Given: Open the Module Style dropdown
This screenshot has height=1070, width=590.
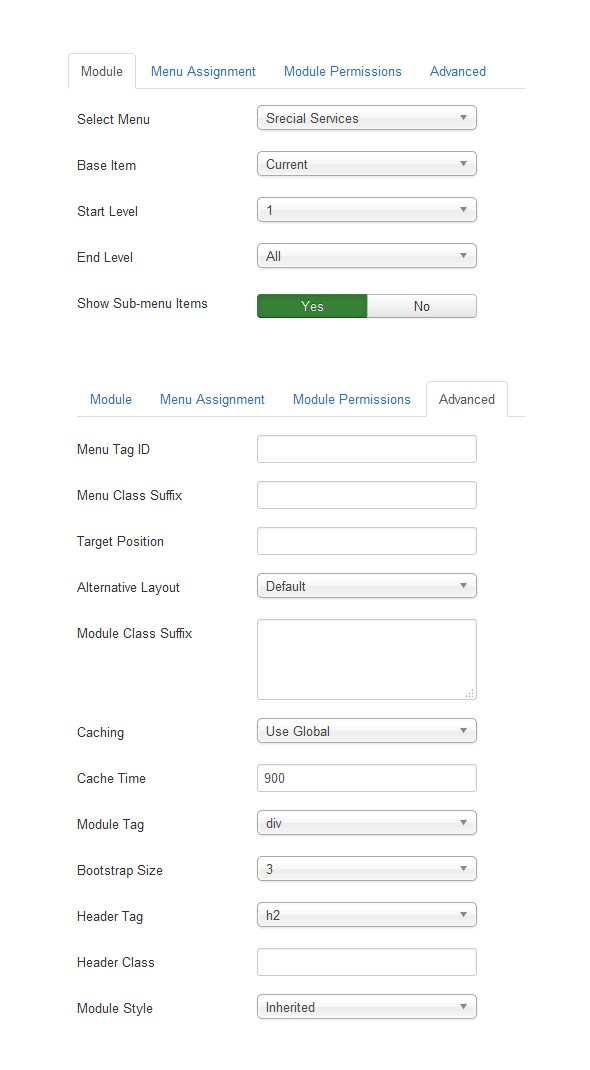Looking at the screenshot, I should (366, 1007).
